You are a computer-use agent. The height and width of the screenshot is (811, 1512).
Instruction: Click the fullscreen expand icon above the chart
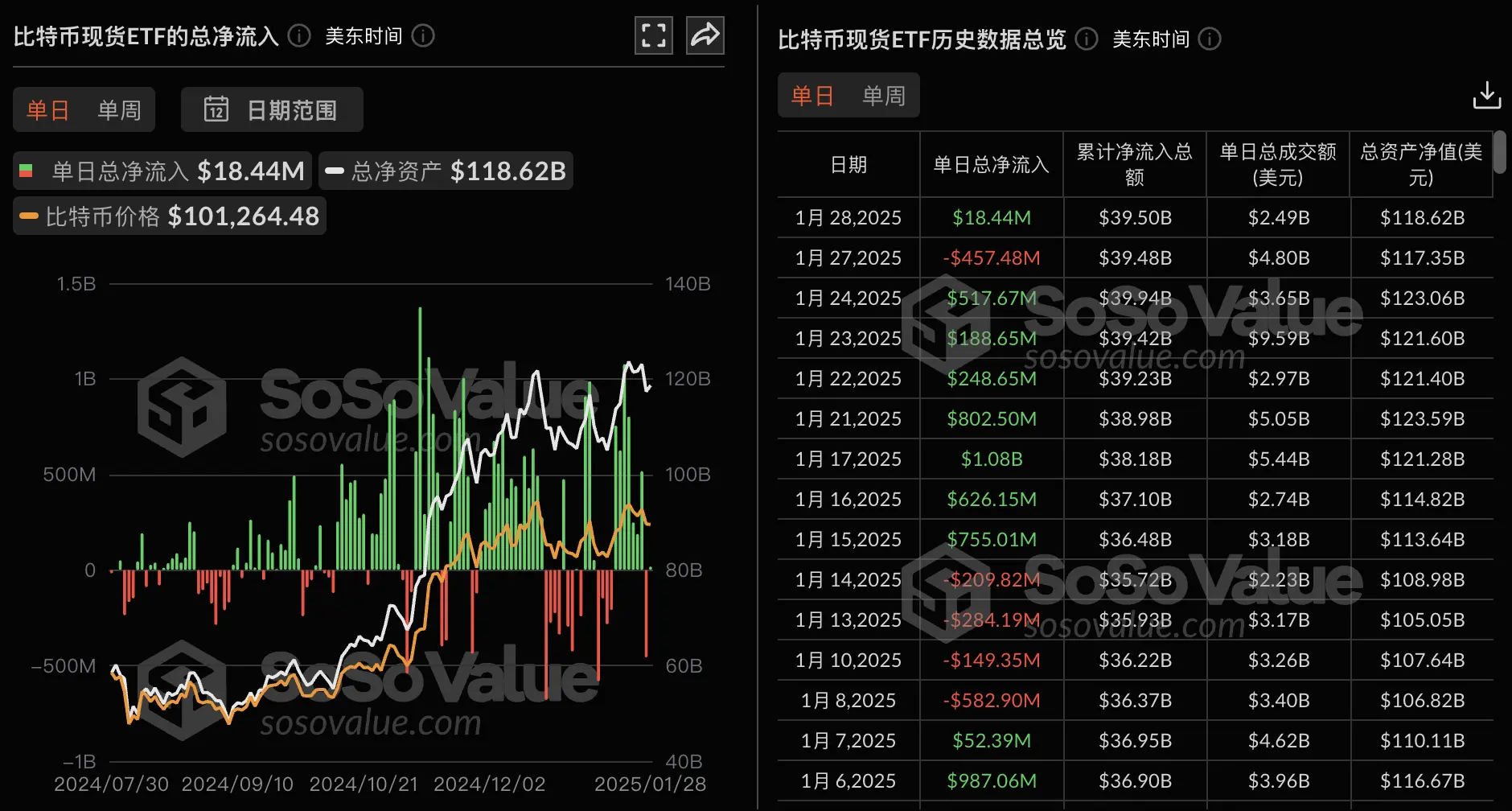653,35
